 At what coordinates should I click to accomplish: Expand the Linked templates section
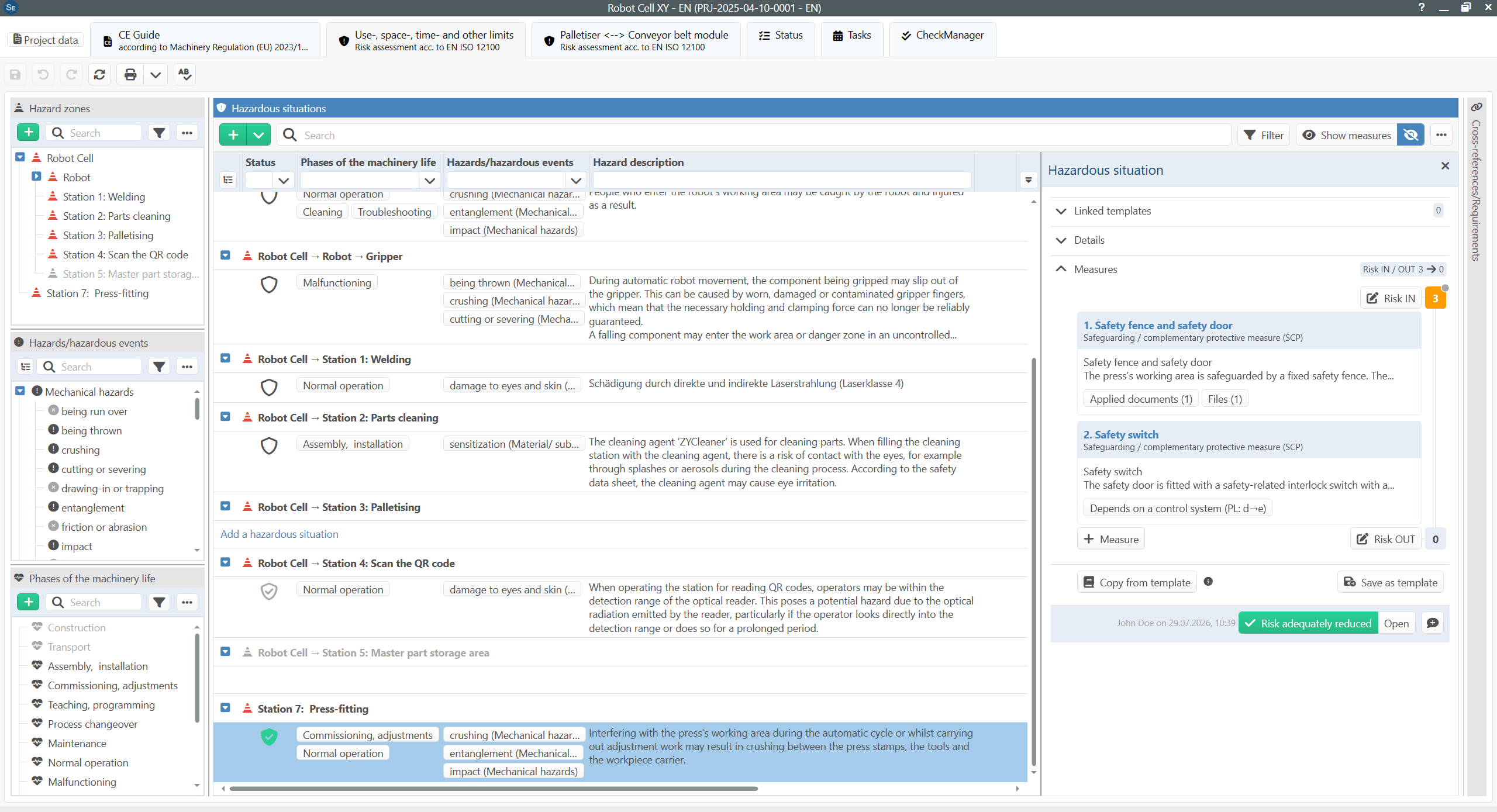point(1061,211)
